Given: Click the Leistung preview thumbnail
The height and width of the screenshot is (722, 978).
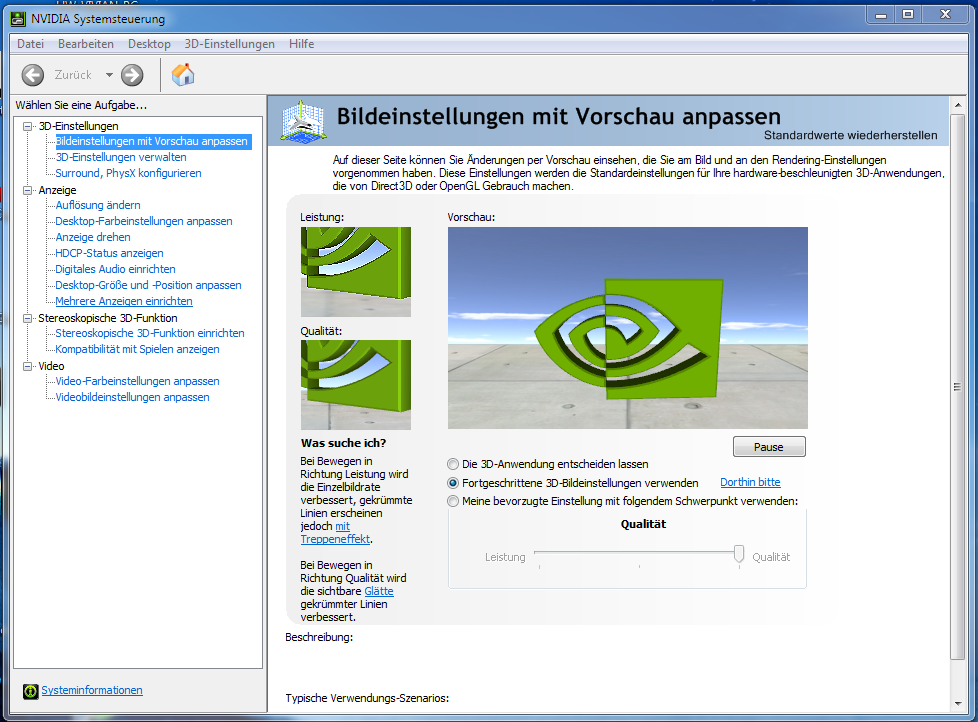Looking at the screenshot, I should (356, 272).
